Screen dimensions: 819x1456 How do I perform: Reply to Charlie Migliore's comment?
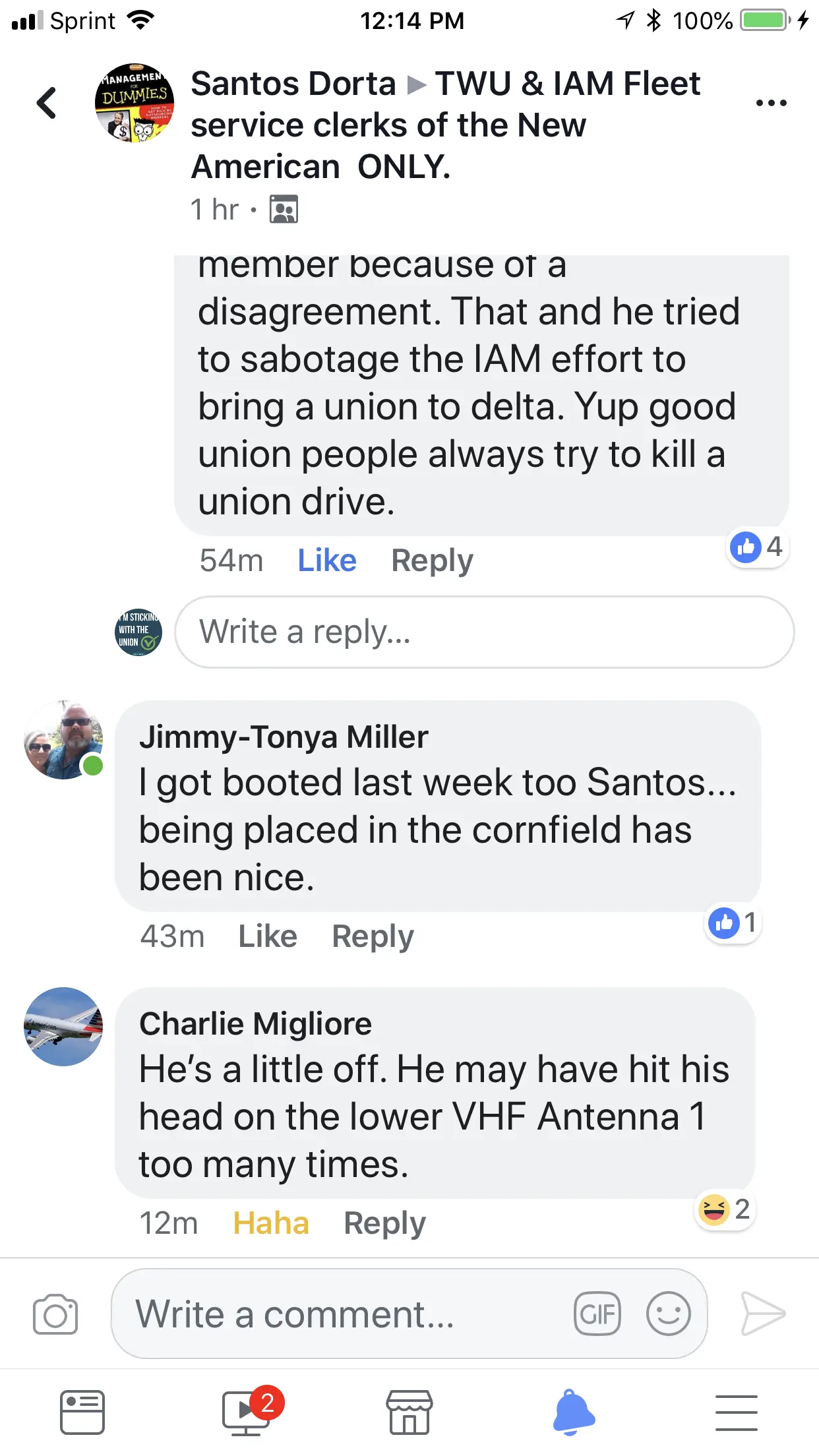point(384,1223)
